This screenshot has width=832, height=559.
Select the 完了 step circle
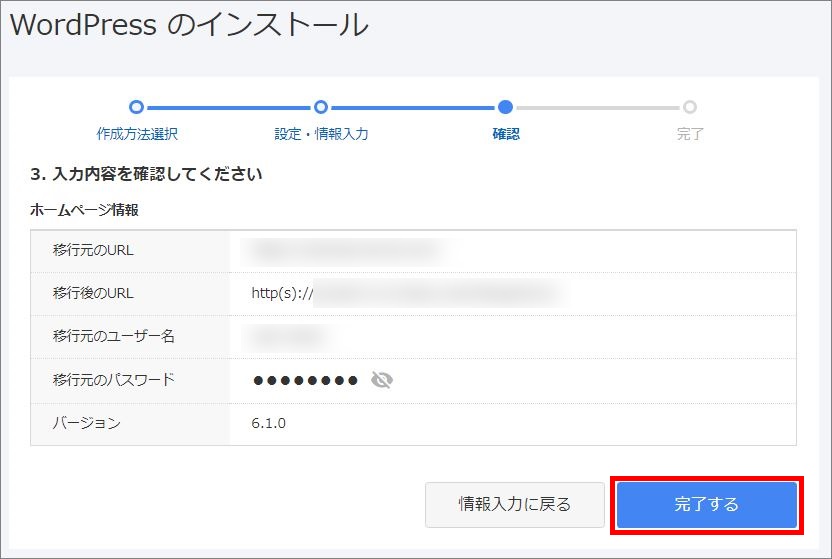point(690,107)
